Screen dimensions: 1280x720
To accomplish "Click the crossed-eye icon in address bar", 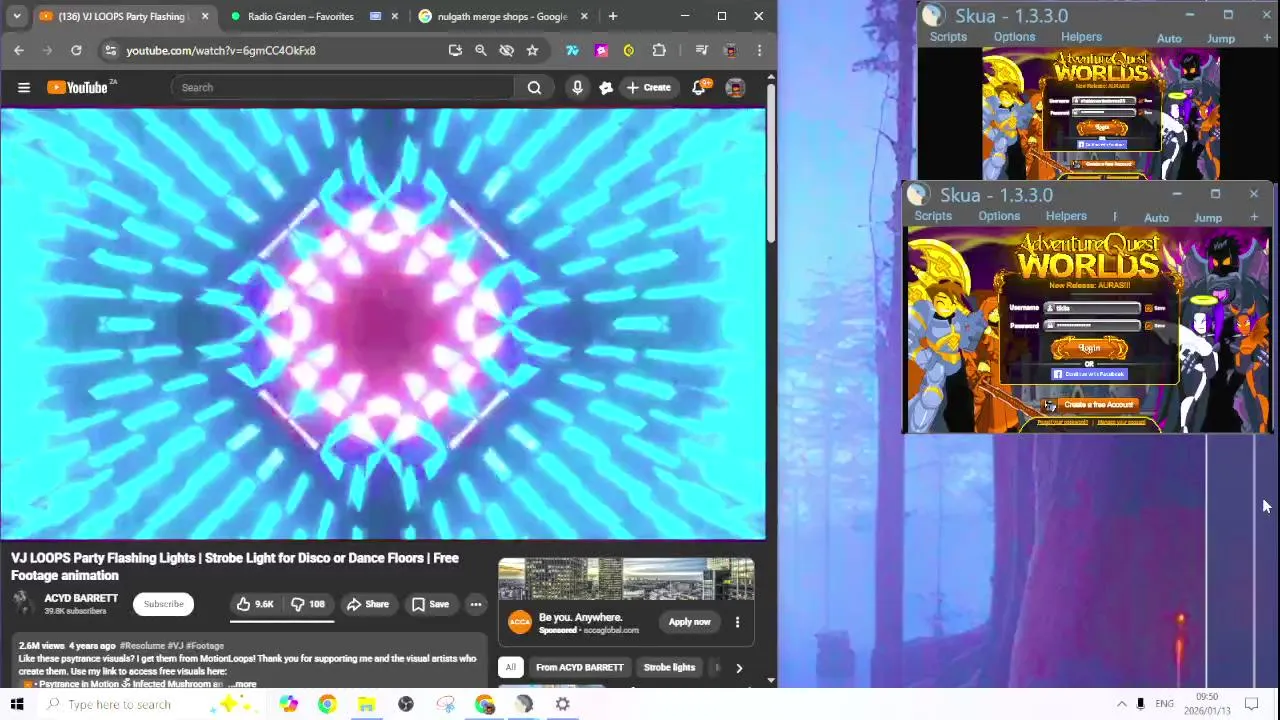I will tap(506, 50).
